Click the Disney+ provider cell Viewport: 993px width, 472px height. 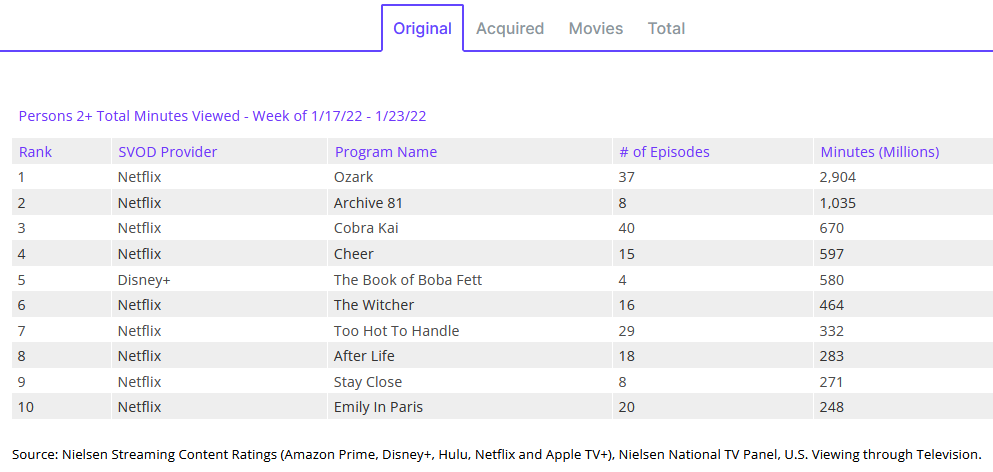click(144, 280)
